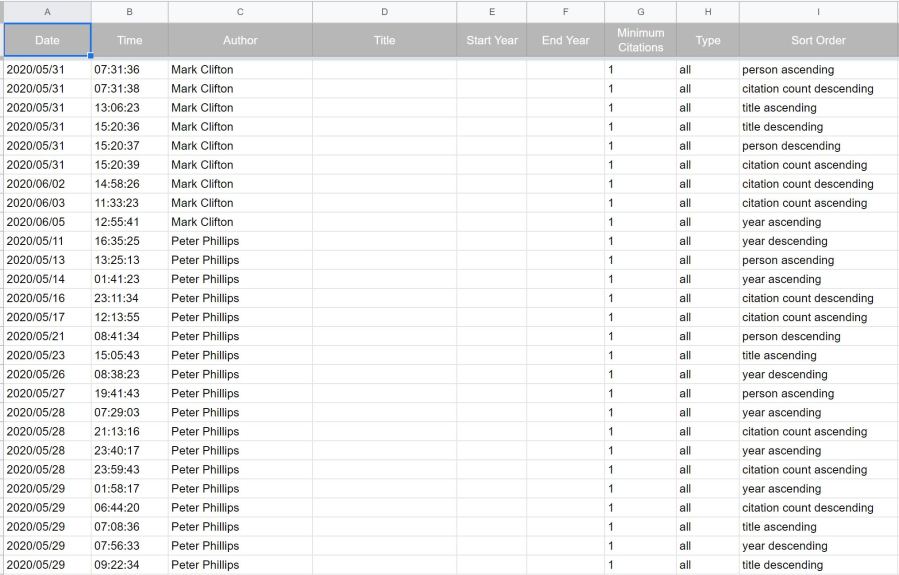The width and height of the screenshot is (899, 575).
Task: Click column G header letter
Action: pyautogui.click(x=640, y=11)
